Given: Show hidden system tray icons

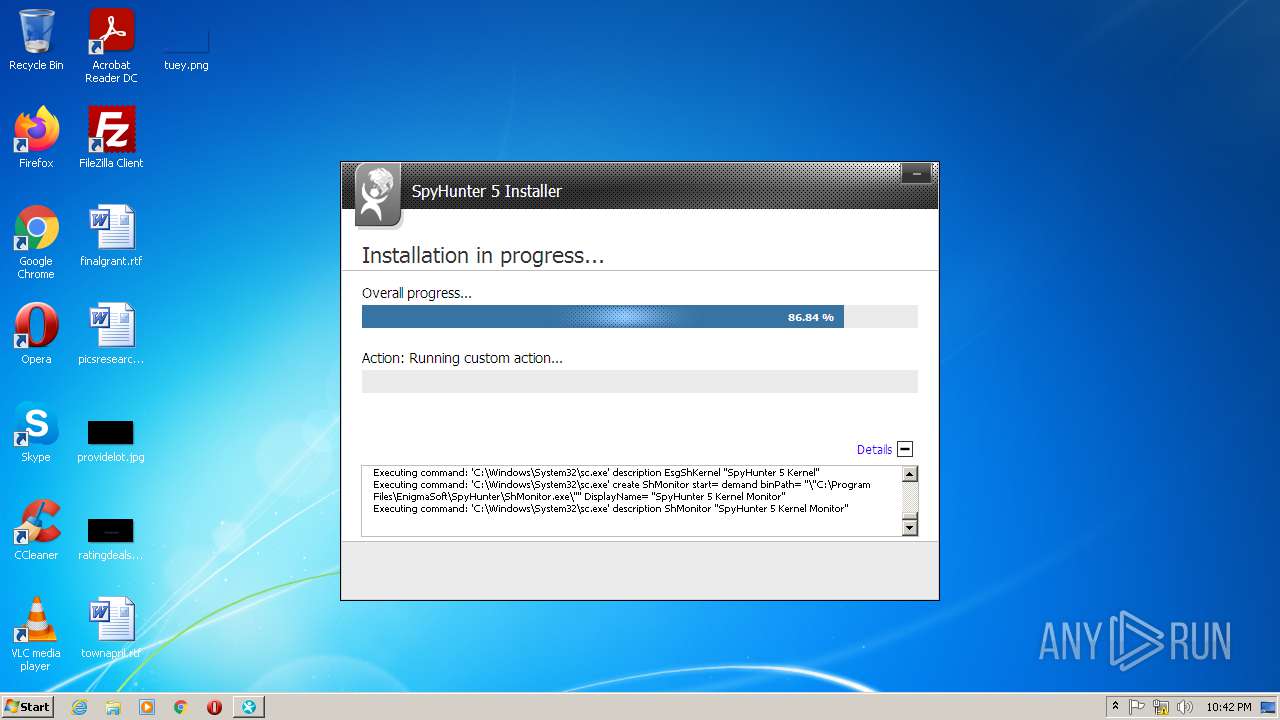Looking at the screenshot, I should tap(1115, 707).
